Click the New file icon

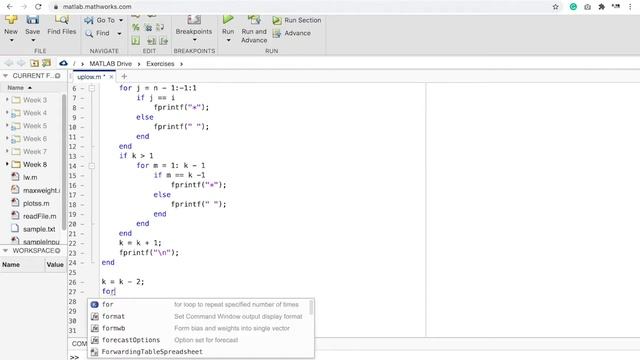point(11,20)
